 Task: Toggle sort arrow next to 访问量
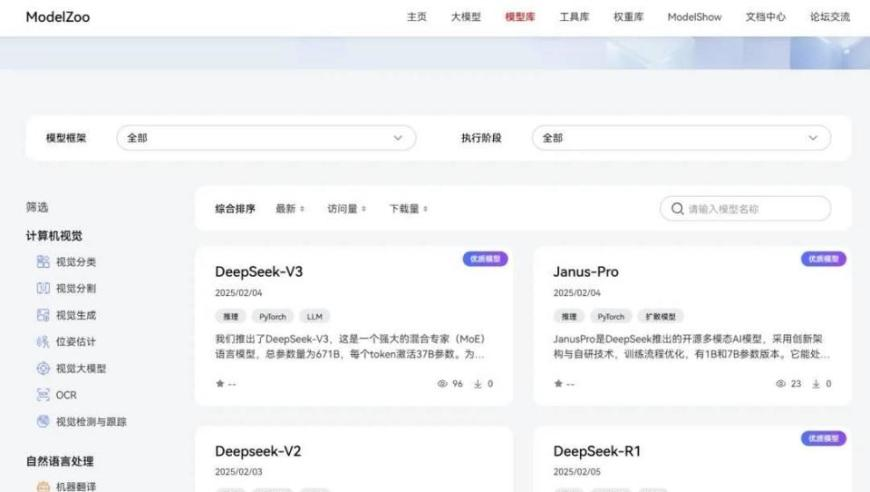coord(363,209)
